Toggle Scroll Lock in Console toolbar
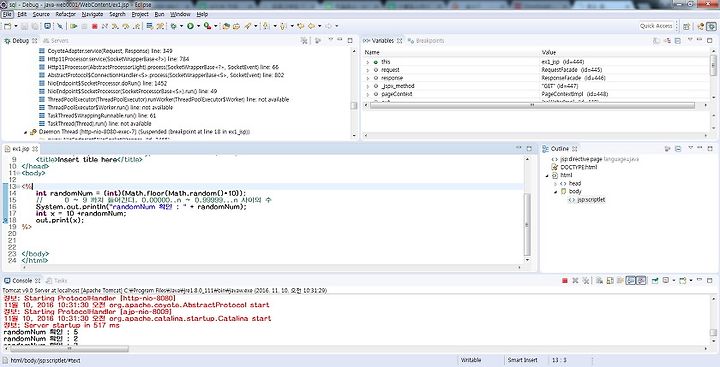The image size is (720, 367). 610,280
